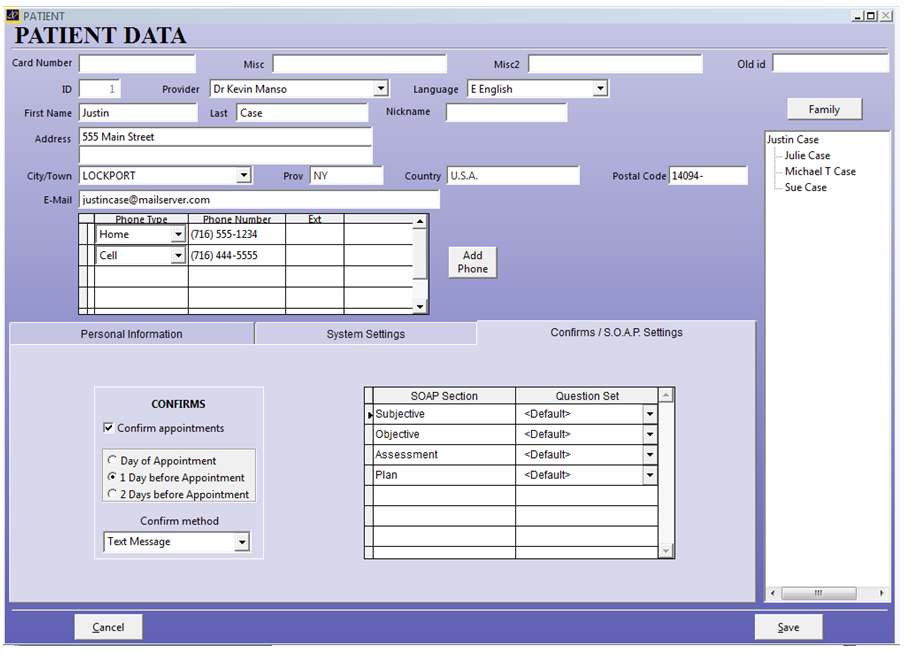Select Day of Appointment radio option

tap(112, 461)
